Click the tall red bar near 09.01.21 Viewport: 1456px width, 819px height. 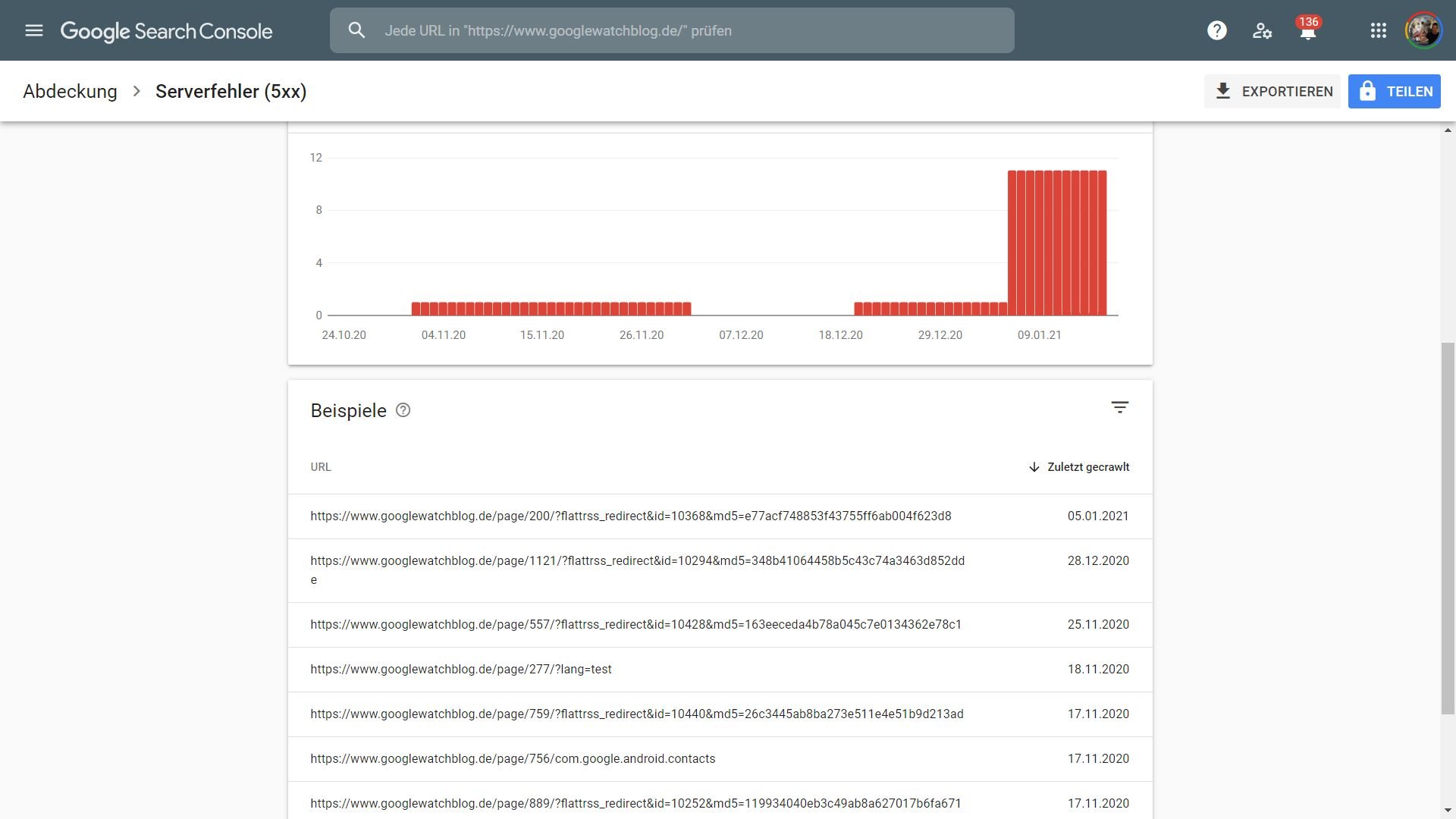click(1039, 243)
